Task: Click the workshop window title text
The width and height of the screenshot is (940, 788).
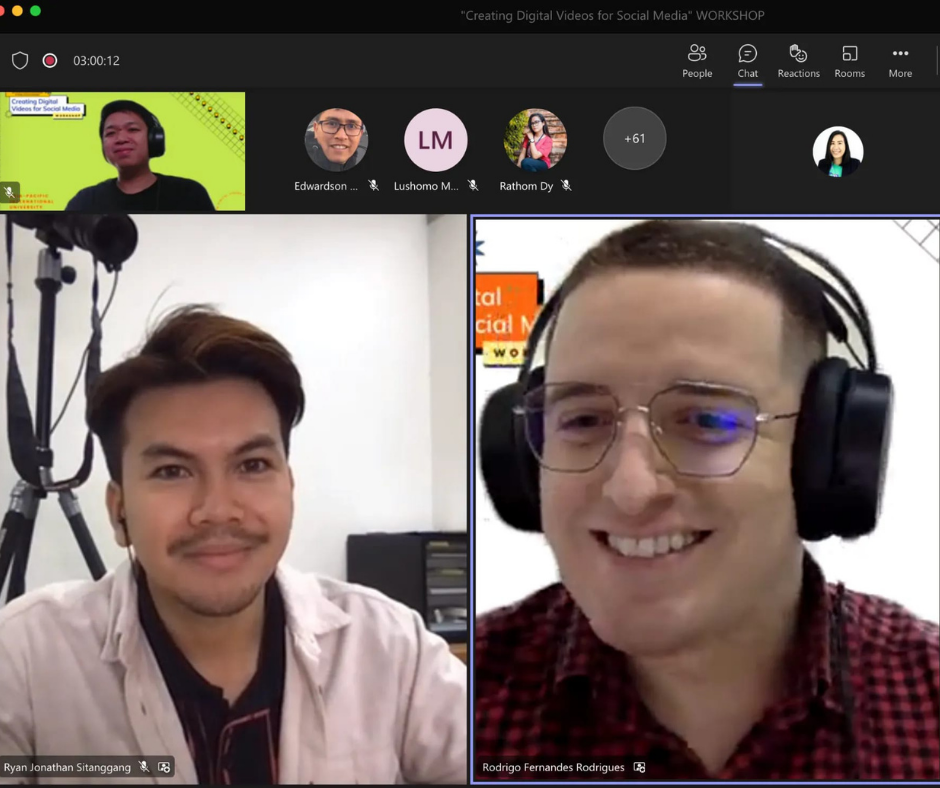Action: pos(612,16)
